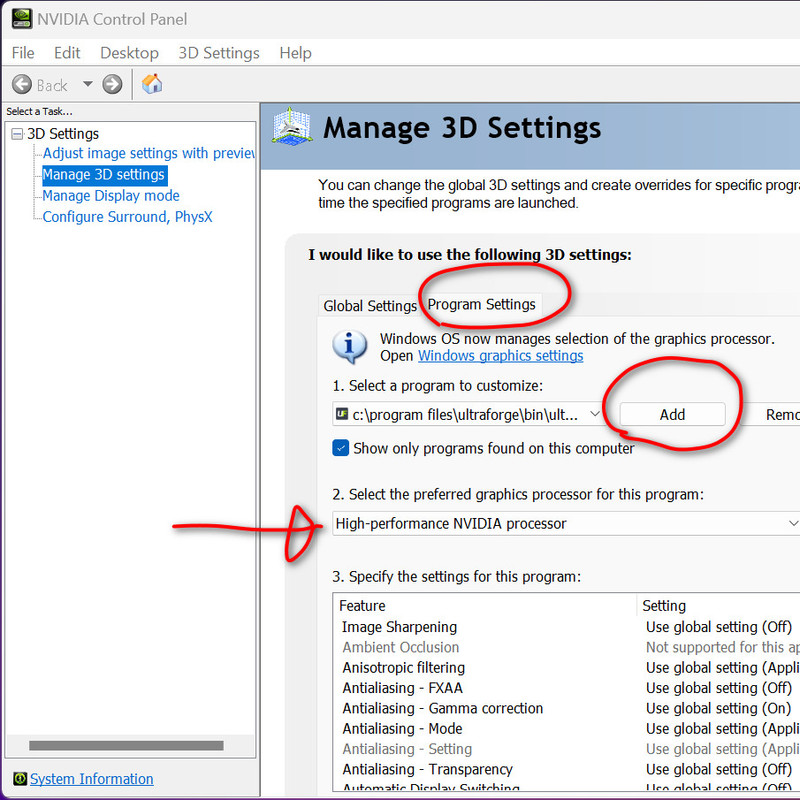Open the preferred graphics processor dropdown
The width and height of the screenshot is (800, 800).
[566, 523]
